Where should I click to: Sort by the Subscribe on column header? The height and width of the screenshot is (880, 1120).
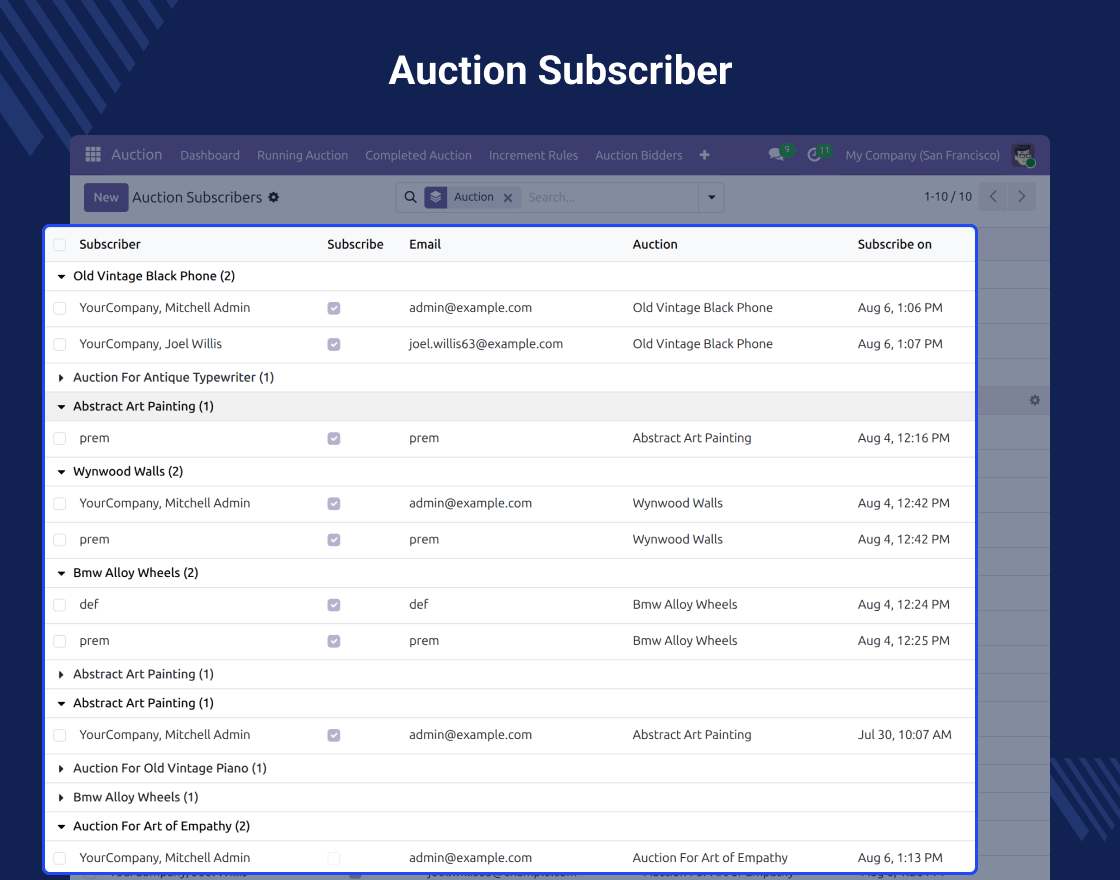pyautogui.click(x=894, y=244)
